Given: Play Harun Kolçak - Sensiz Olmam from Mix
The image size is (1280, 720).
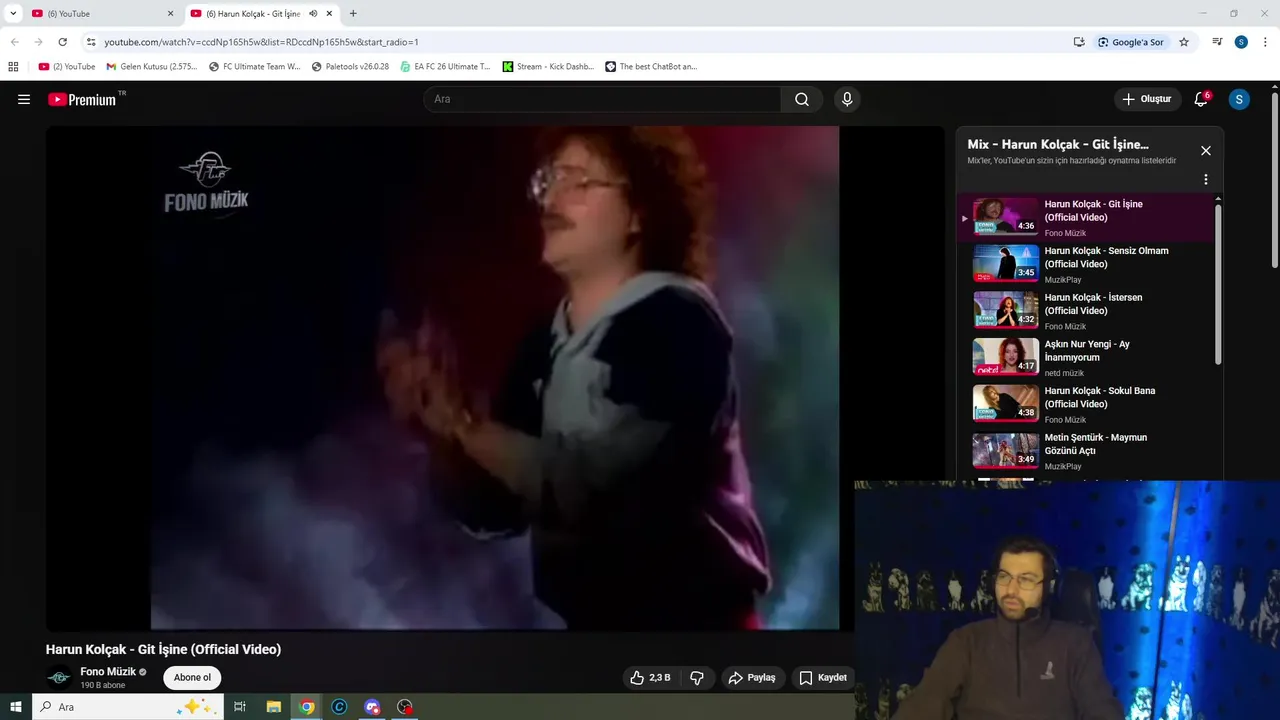Looking at the screenshot, I should 1085,264.
